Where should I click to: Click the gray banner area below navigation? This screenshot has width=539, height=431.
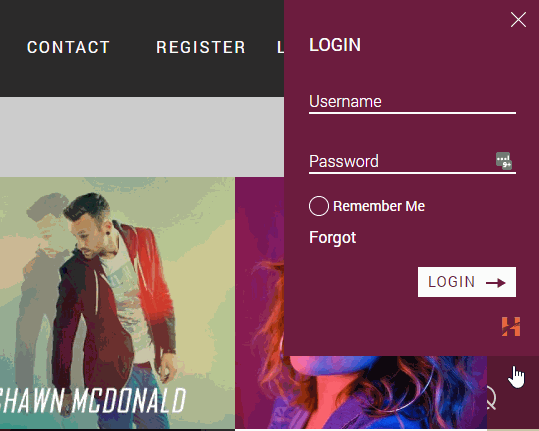(142, 137)
